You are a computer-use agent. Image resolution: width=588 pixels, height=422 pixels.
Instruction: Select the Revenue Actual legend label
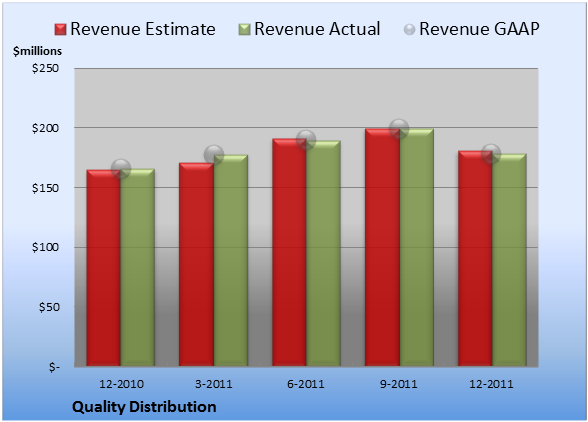[317, 29]
